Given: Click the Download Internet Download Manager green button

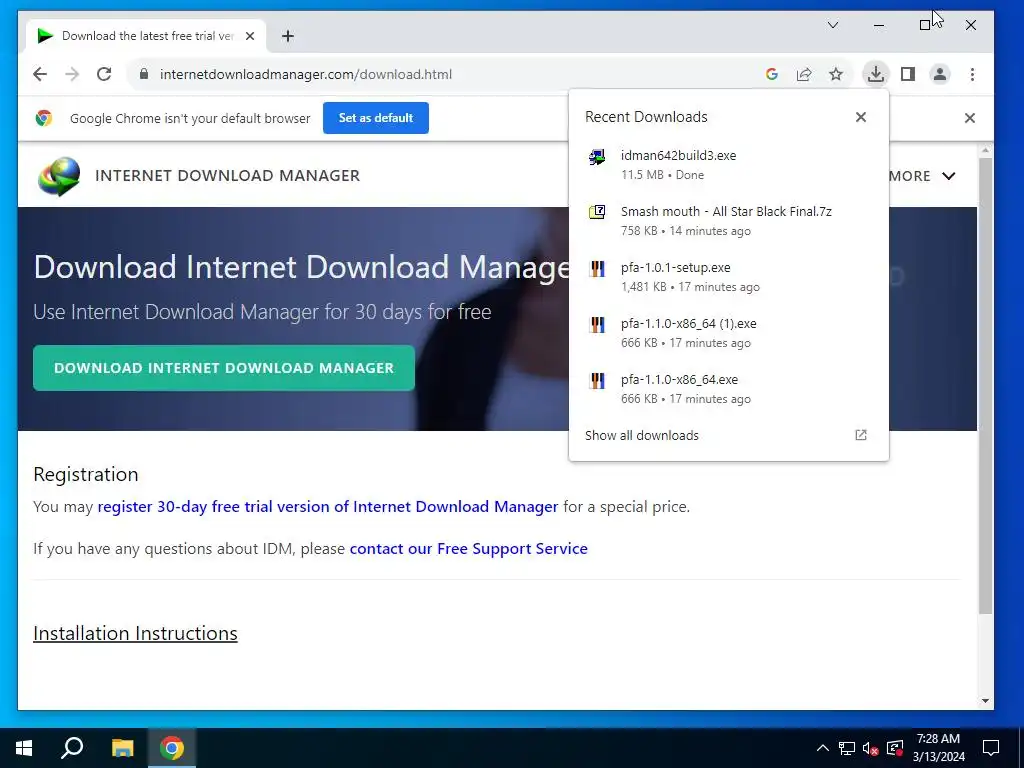Looking at the screenshot, I should [x=224, y=368].
